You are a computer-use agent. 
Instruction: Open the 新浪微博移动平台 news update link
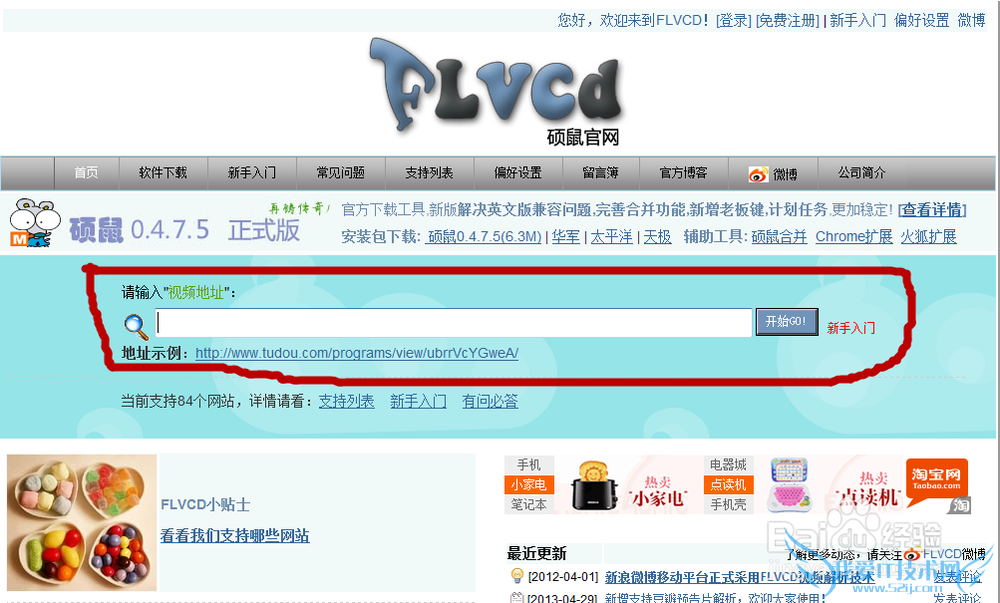pos(740,577)
